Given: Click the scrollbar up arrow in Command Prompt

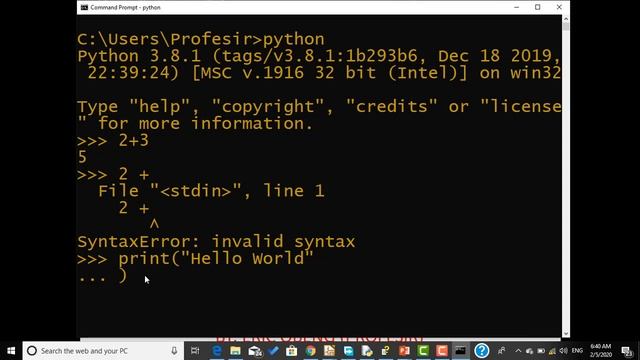Looking at the screenshot, I should (x=566, y=19).
